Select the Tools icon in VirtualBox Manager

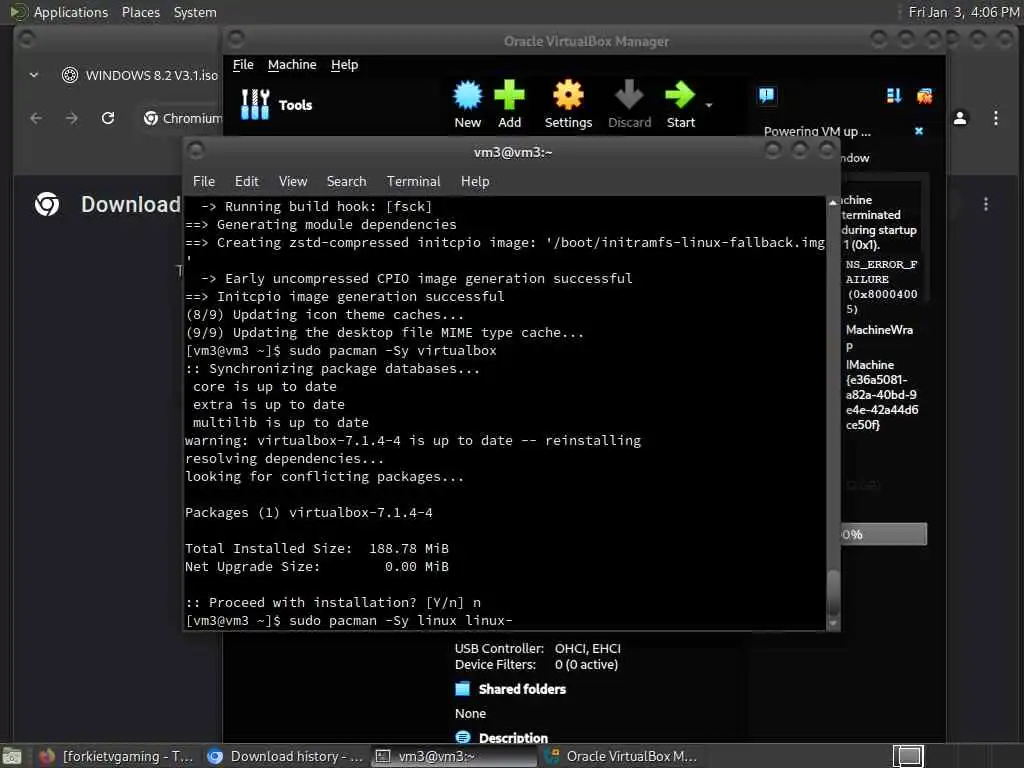(x=255, y=104)
